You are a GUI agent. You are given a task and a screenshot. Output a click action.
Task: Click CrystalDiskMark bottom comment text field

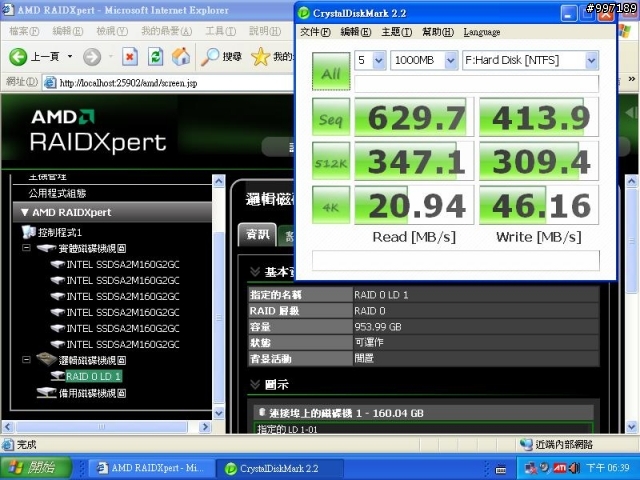[456, 260]
